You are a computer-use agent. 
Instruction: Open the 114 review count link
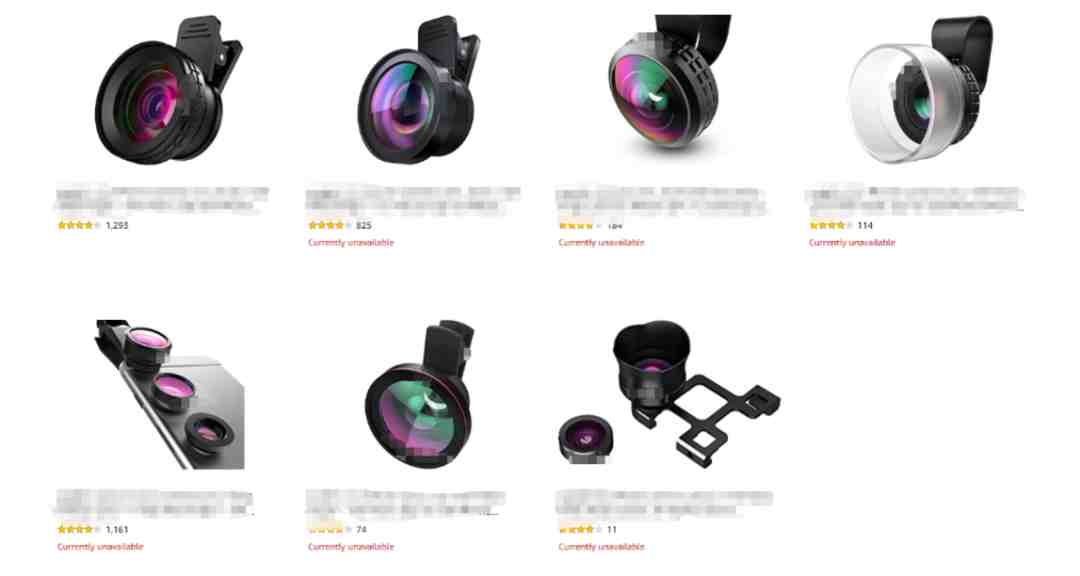tap(865, 225)
